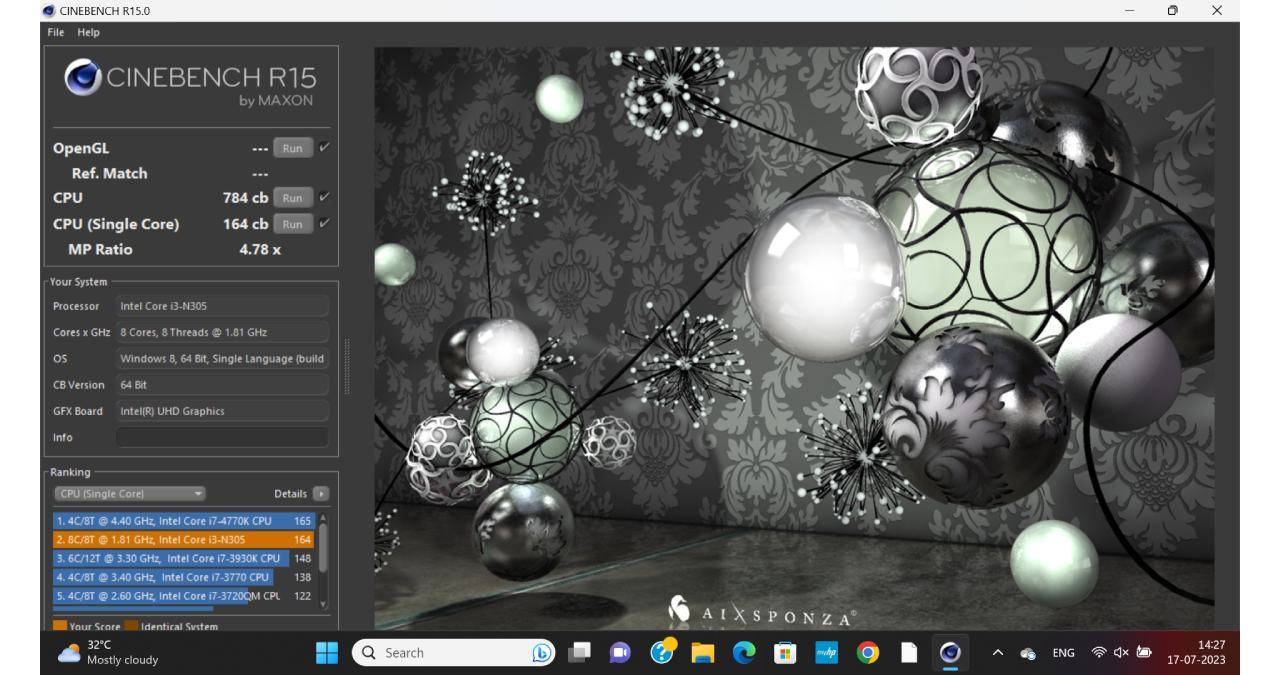1280x675 pixels.
Task: Run the CPU benchmark
Action: coord(292,198)
